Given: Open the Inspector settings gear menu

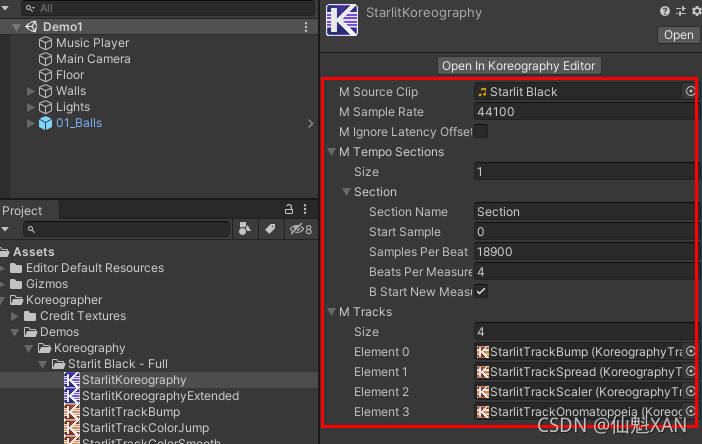Looking at the screenshot, I should pos(697,11).
